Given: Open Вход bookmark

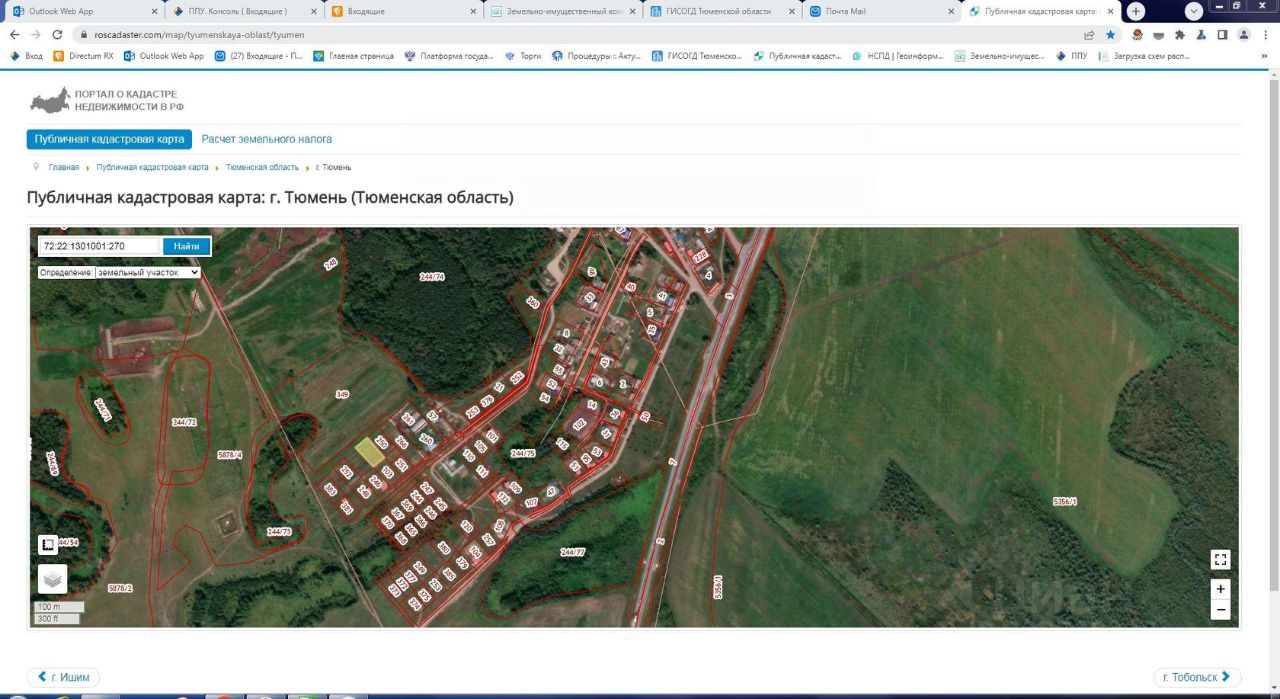Looking at the screenshot, I should coord(26,56).
